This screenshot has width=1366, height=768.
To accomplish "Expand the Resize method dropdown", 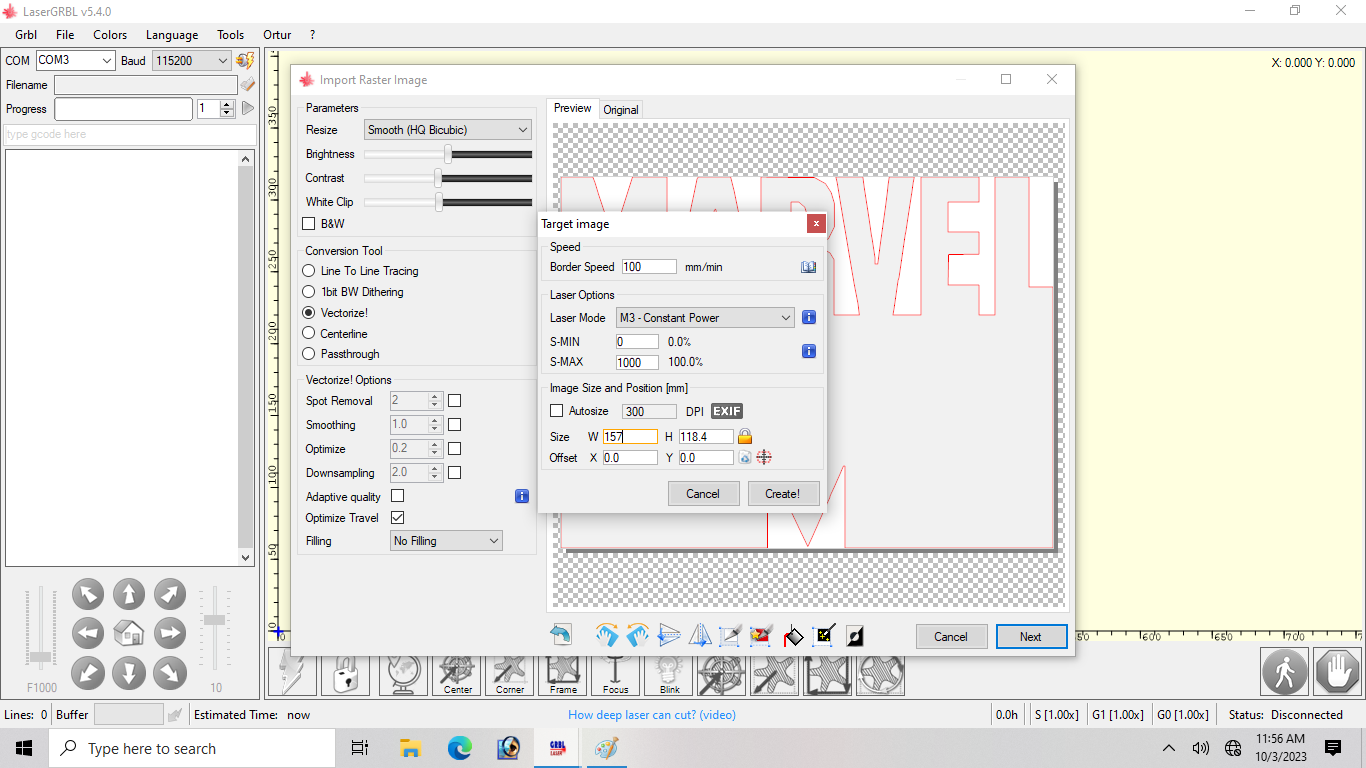I will click(x=448, y=130).
